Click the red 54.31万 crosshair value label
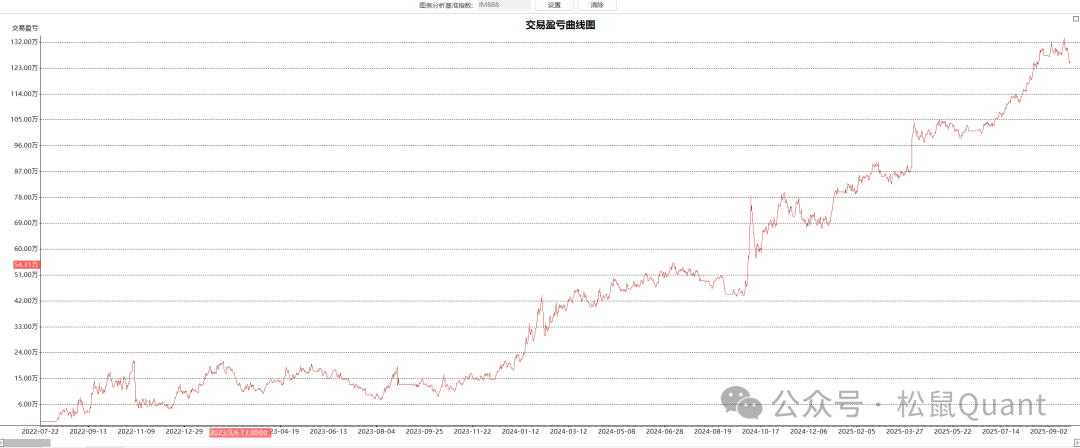 pyautogui.click(x=26, y=264)
